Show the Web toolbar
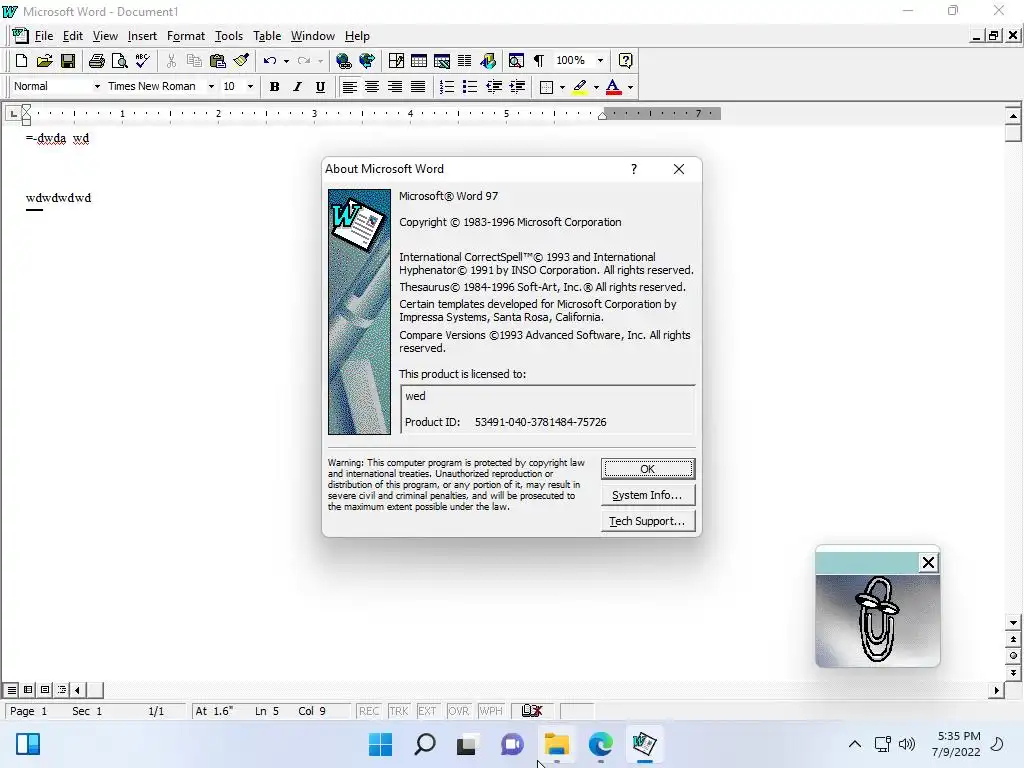The image size is (1024, 768). pyautogui.click(x=367, y=61)
